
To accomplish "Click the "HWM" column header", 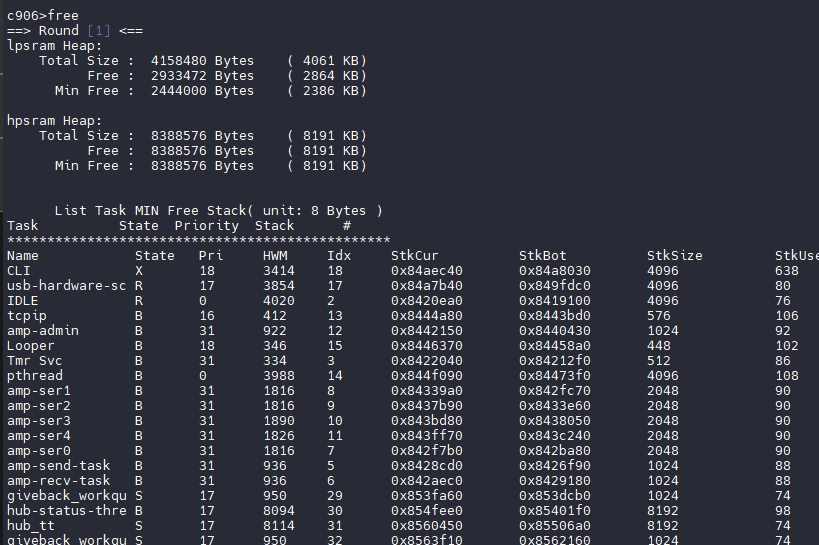I will pos(274,256).
